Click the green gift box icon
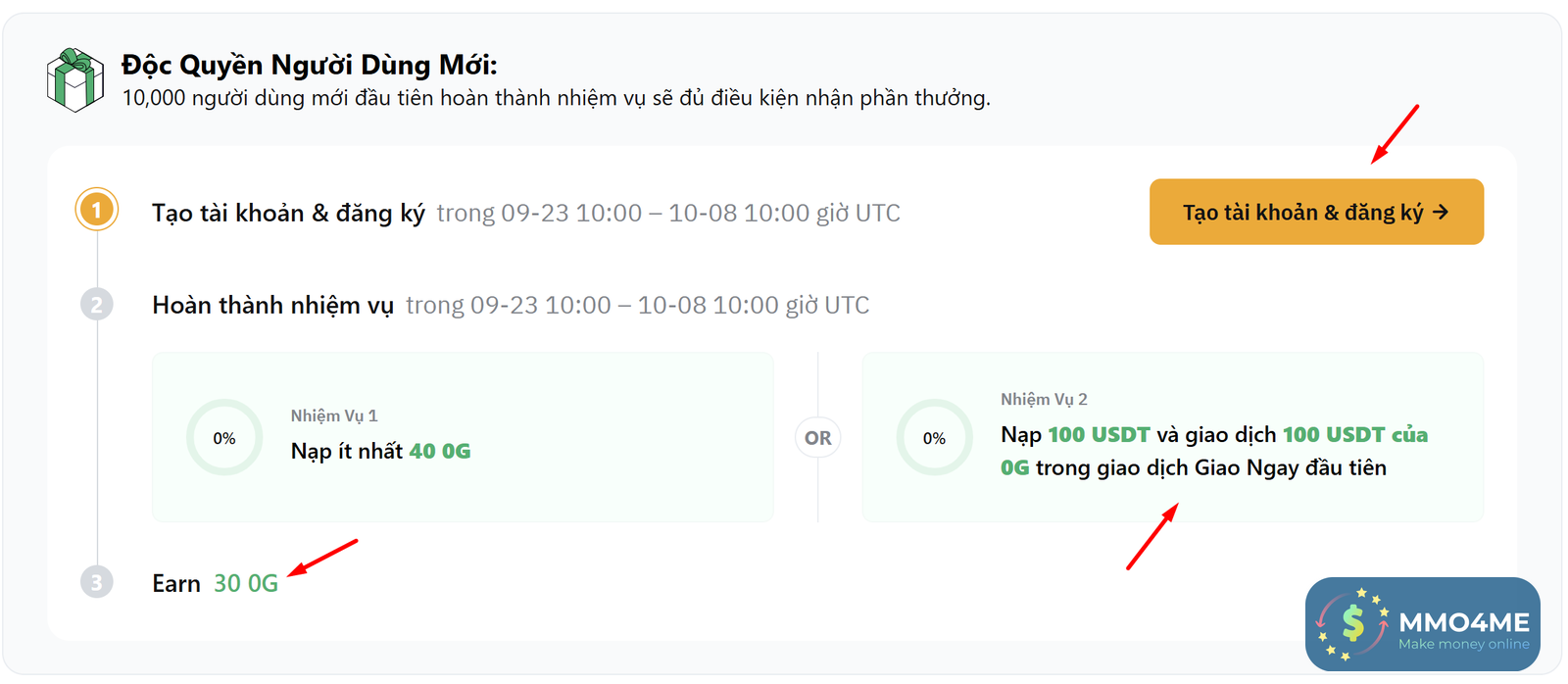 pos(75,79)
